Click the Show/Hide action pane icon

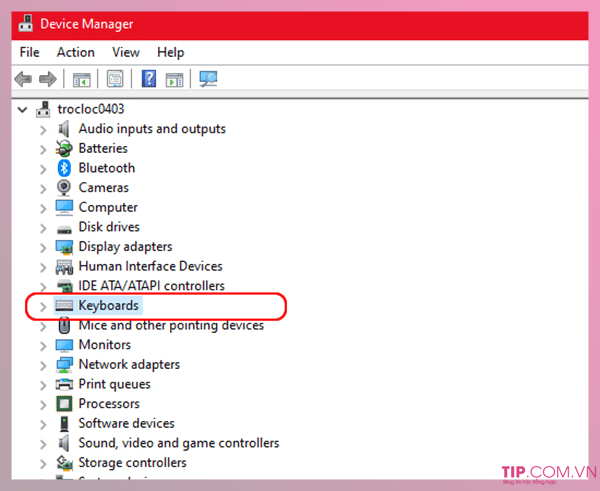click(174, 80)
